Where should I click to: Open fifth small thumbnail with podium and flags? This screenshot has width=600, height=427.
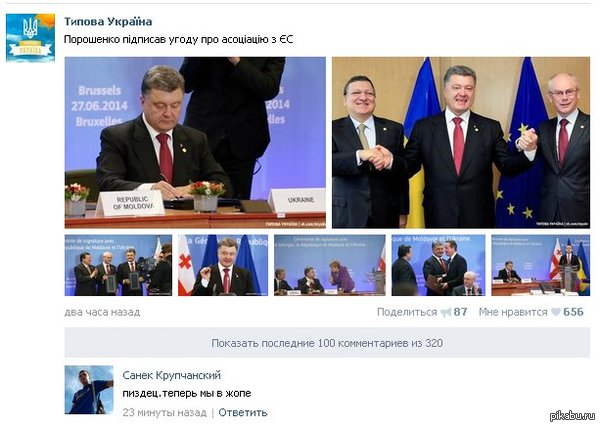tap(540, 265)
